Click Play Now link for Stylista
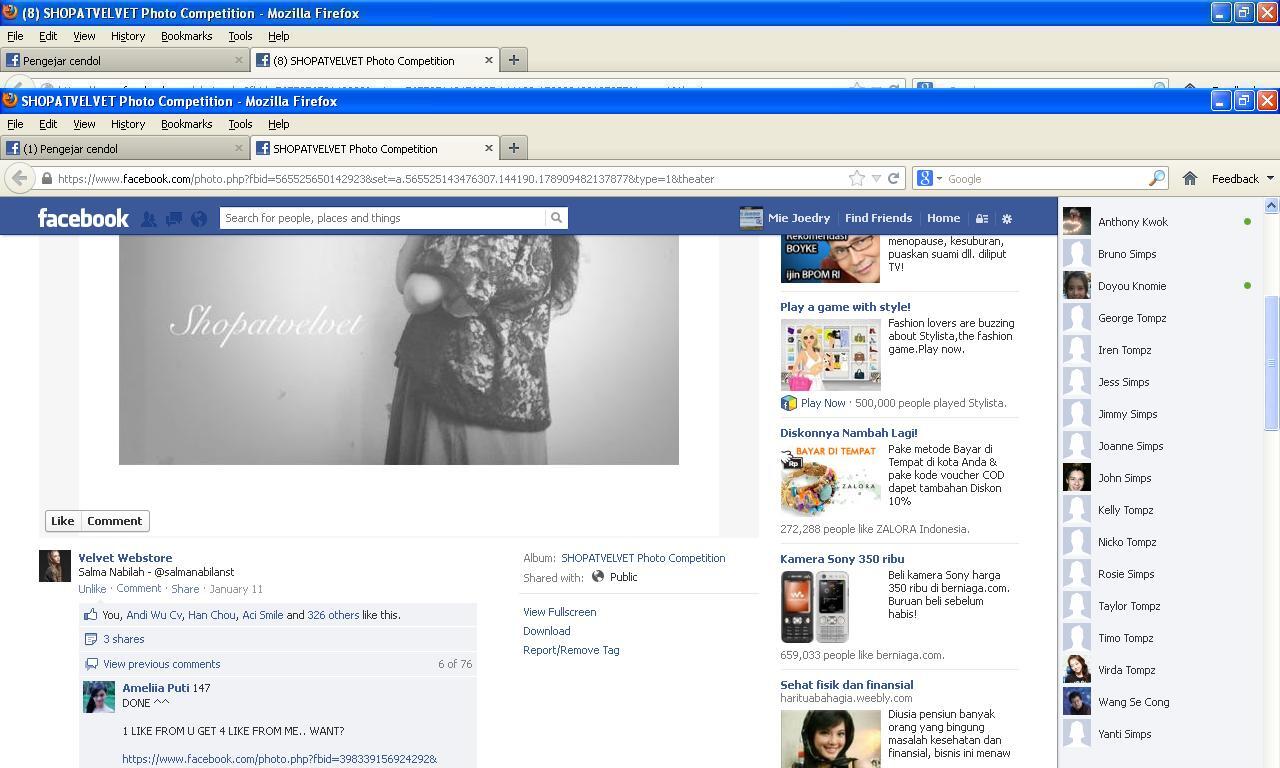Image resolution: width=1280 pixels, height=768 pixels. 823,403
